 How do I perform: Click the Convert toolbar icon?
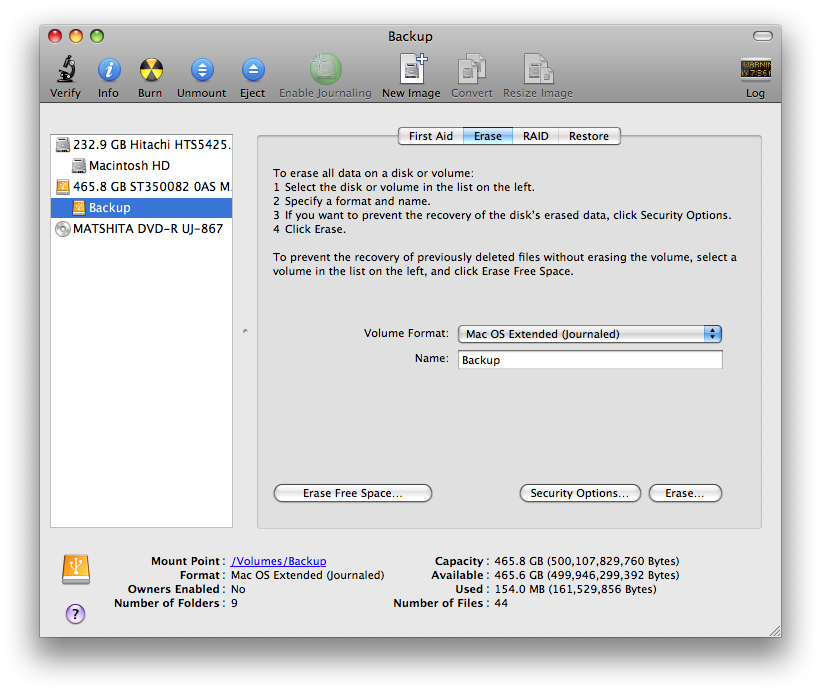pos(472,70)
